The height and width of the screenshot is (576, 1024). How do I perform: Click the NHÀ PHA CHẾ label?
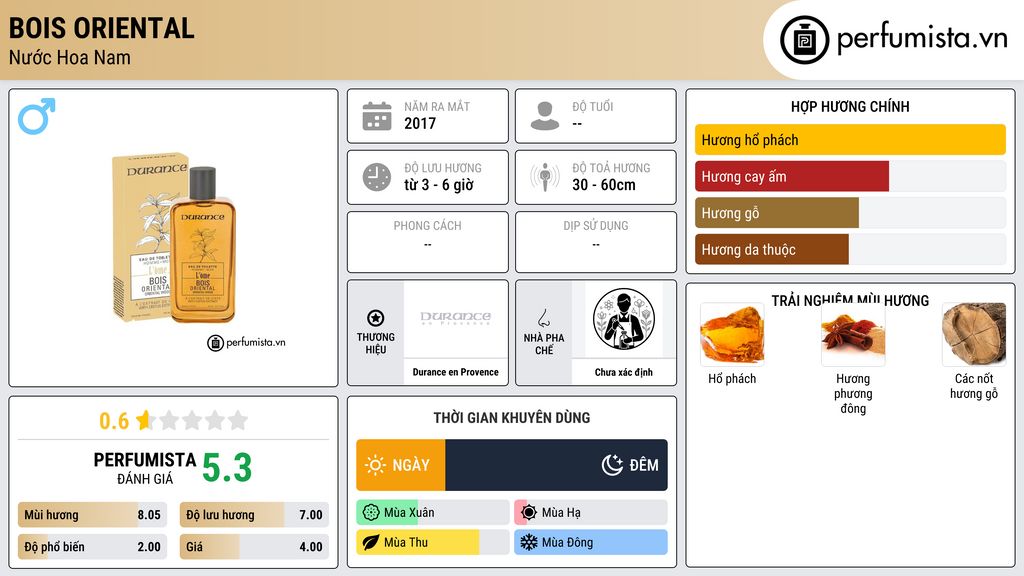(x=544, y=344)
